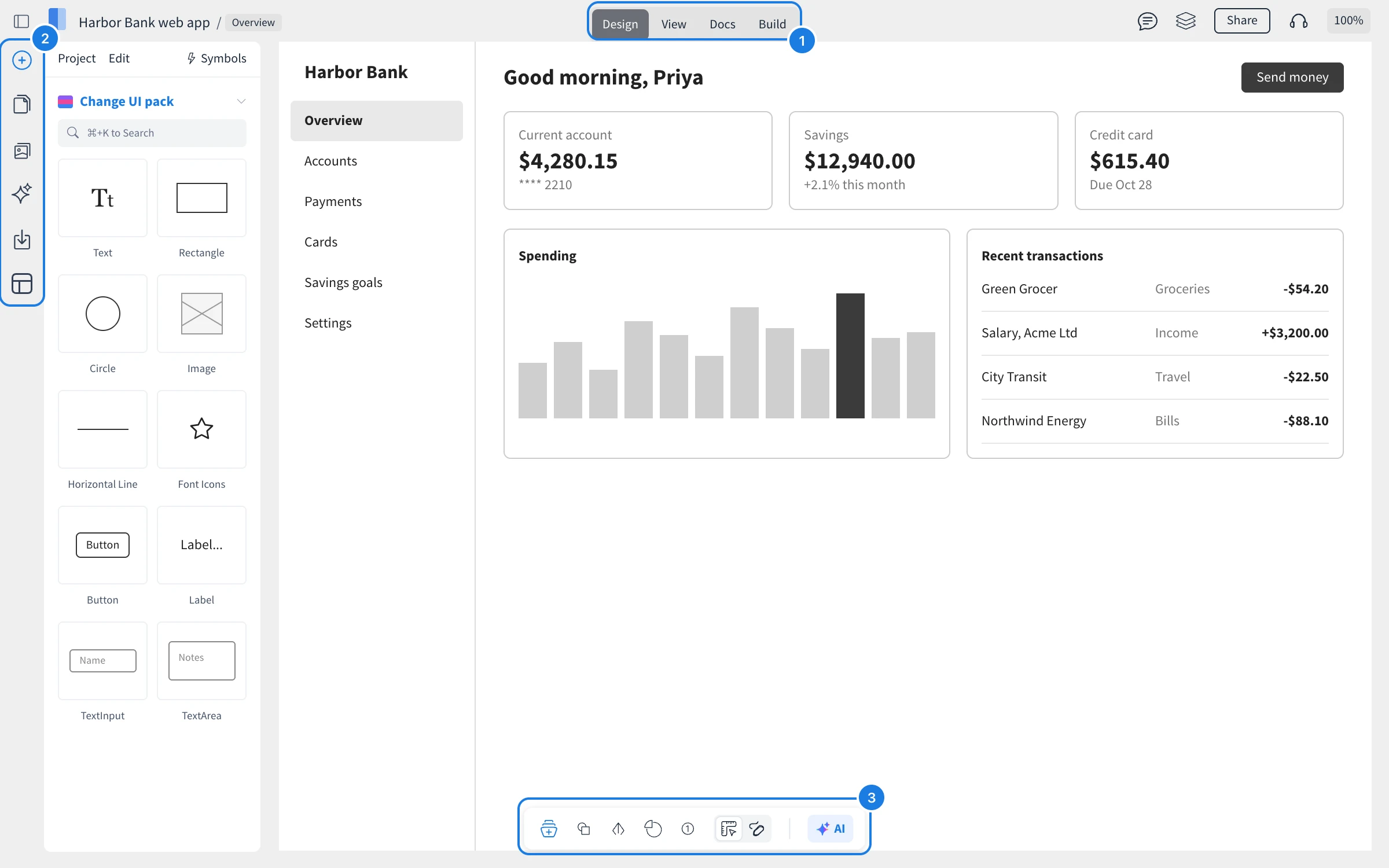1389x868 pixels.
Task: Open the Edit menu
Action: tap(119, 58)
